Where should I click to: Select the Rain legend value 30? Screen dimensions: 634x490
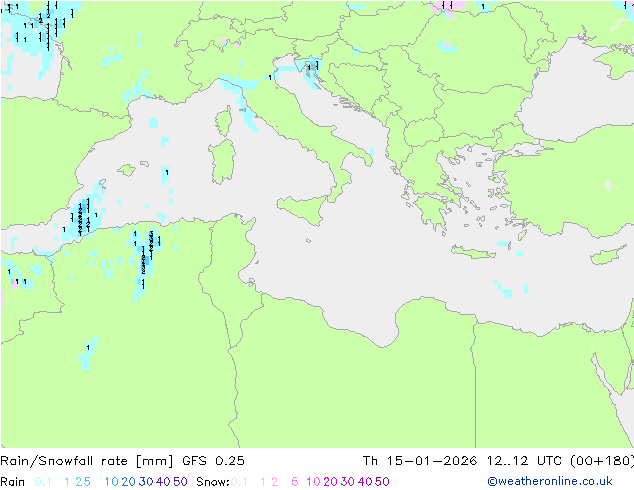pyautogui.click(x=146, y=482)
